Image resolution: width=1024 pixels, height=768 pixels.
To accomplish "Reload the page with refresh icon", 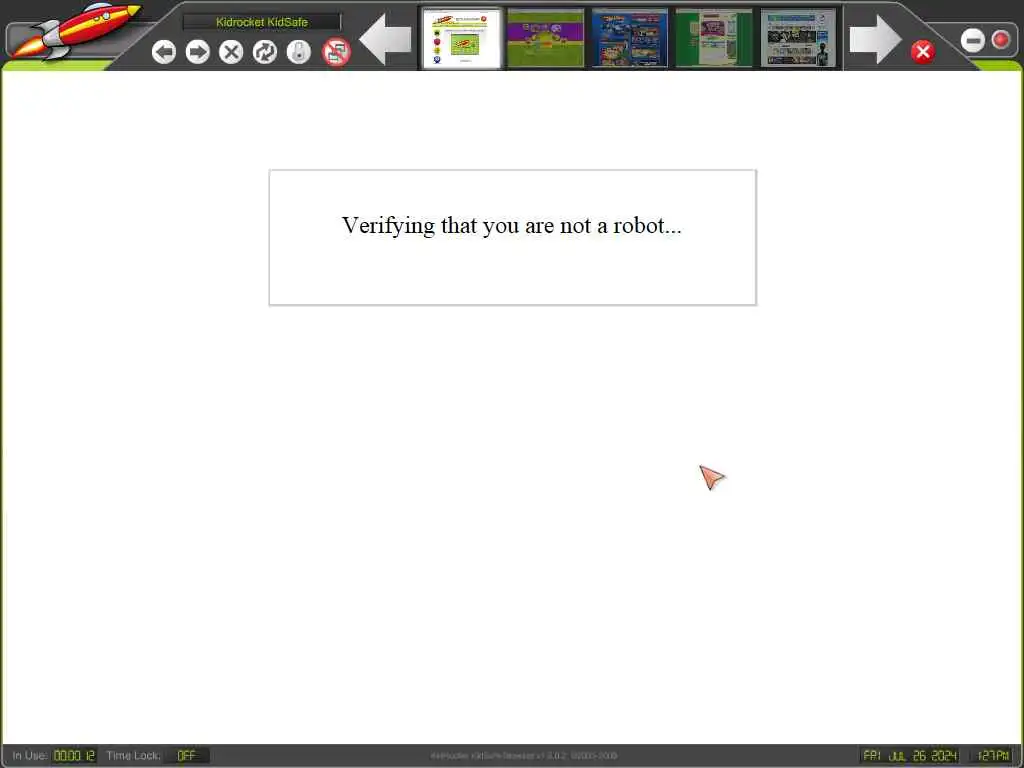I will pos(264,52).
